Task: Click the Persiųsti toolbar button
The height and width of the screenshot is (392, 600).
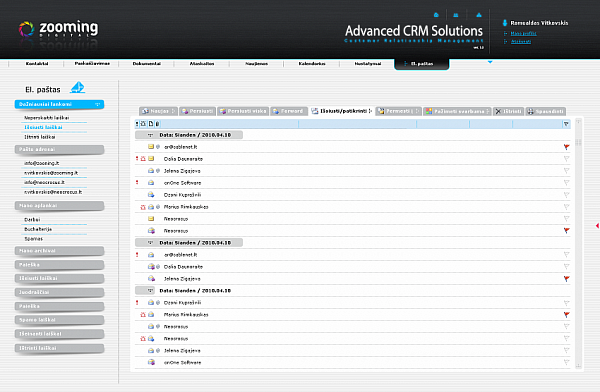Action: 197,111
